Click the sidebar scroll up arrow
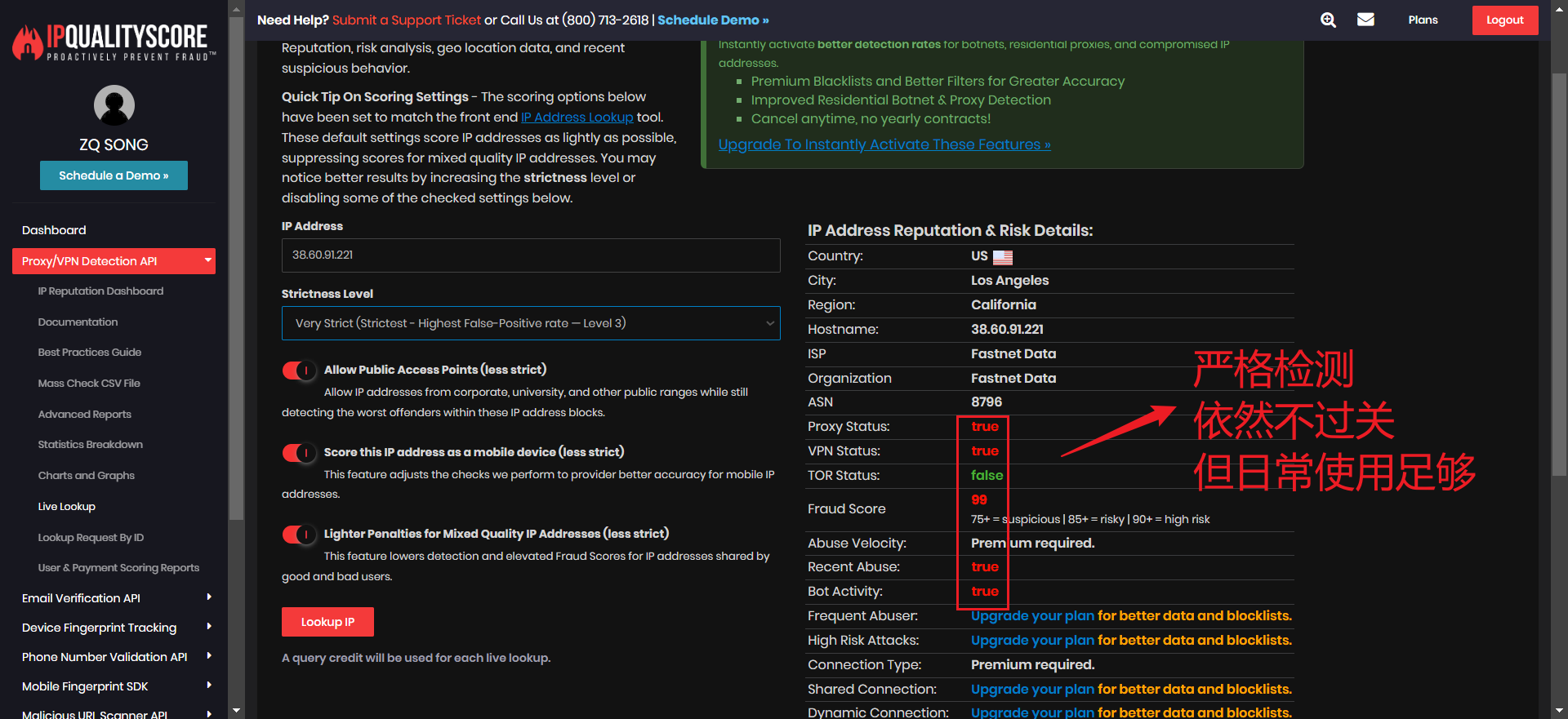 tap(237, 11)
